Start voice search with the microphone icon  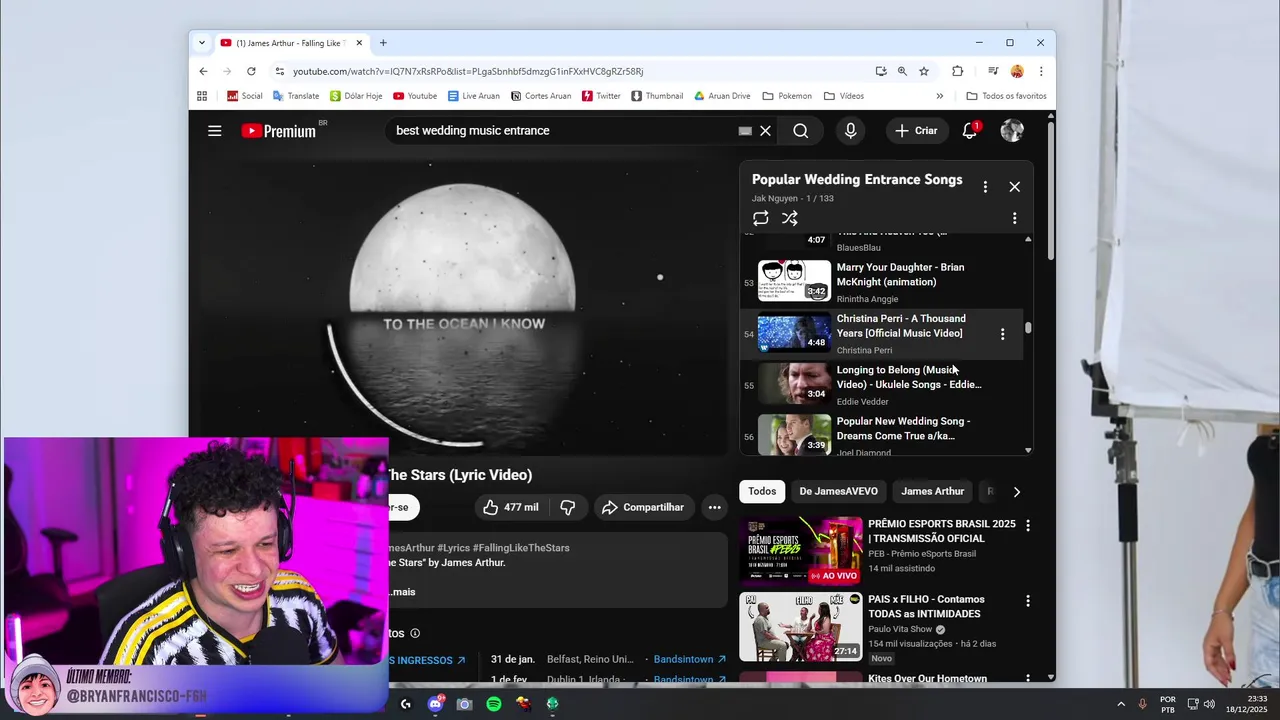850,131
